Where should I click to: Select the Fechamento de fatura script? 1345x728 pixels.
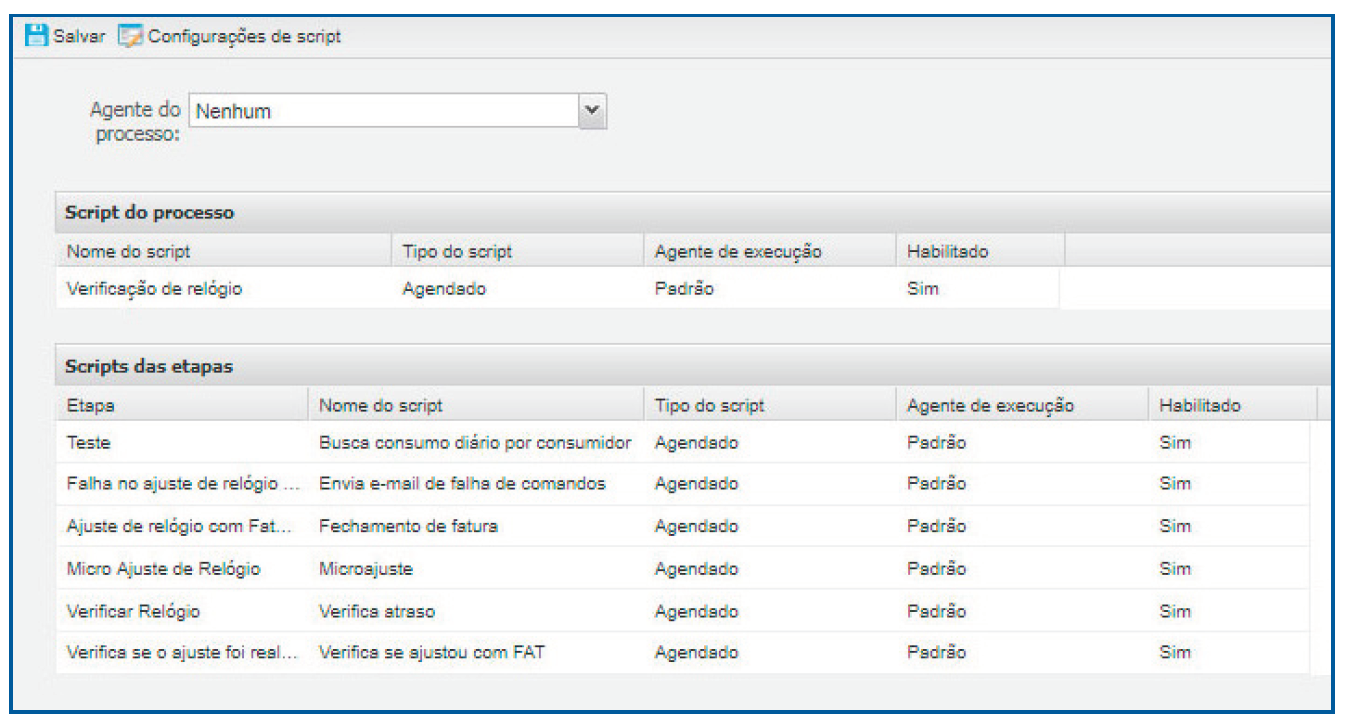point(408,526)
